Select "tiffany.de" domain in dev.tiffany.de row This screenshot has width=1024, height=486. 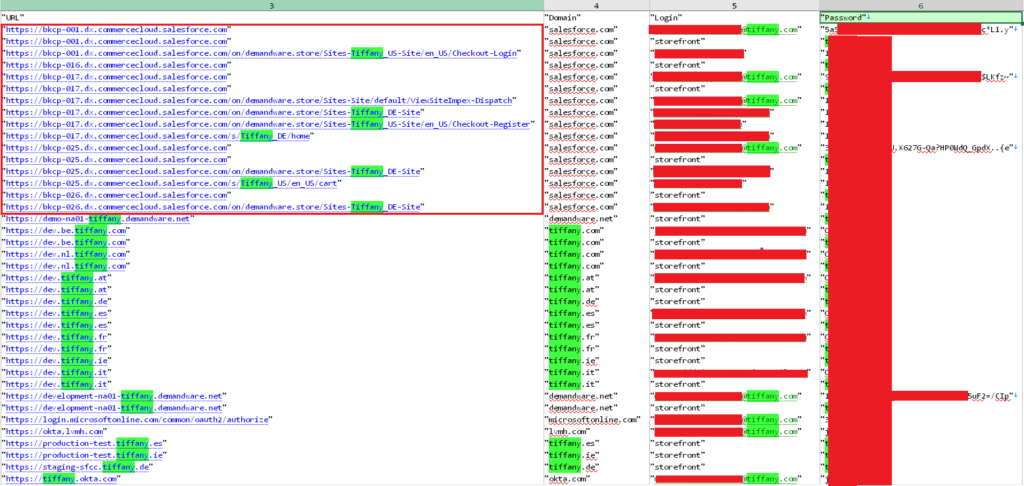[x=573, y=301]
